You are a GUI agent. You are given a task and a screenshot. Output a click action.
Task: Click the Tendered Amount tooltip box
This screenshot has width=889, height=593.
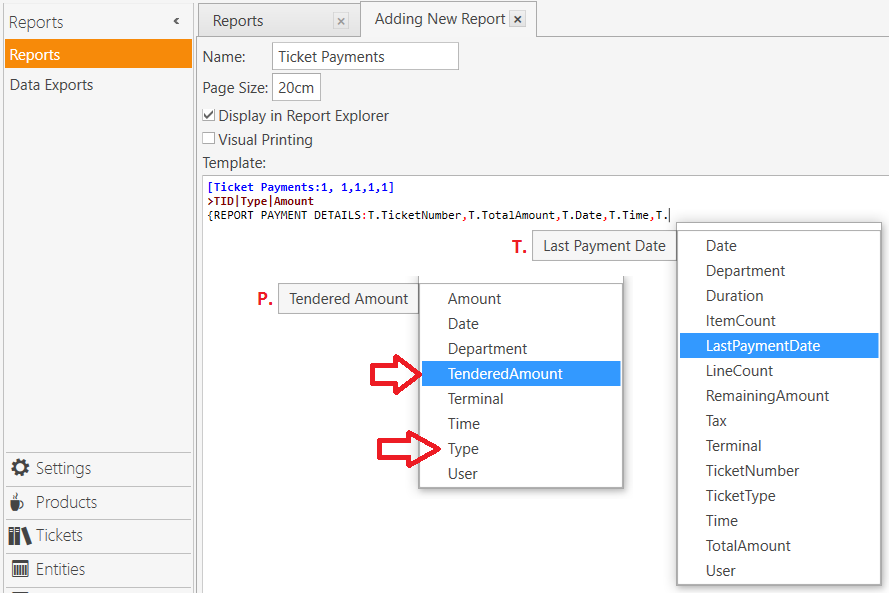(348, 298)
